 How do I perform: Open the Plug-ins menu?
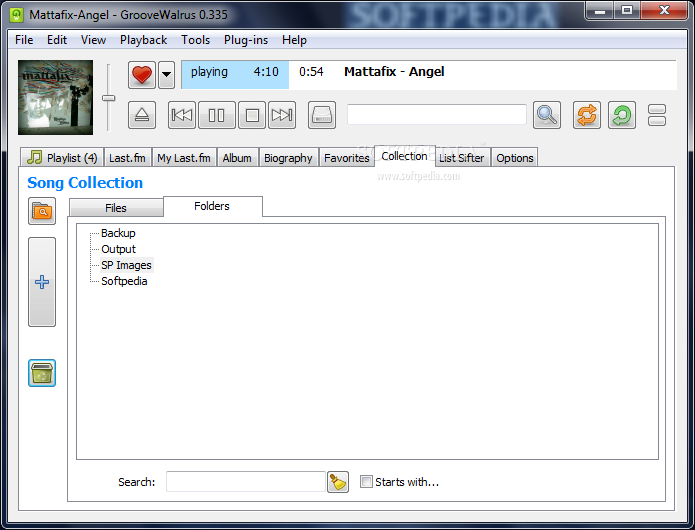point(246,40)
